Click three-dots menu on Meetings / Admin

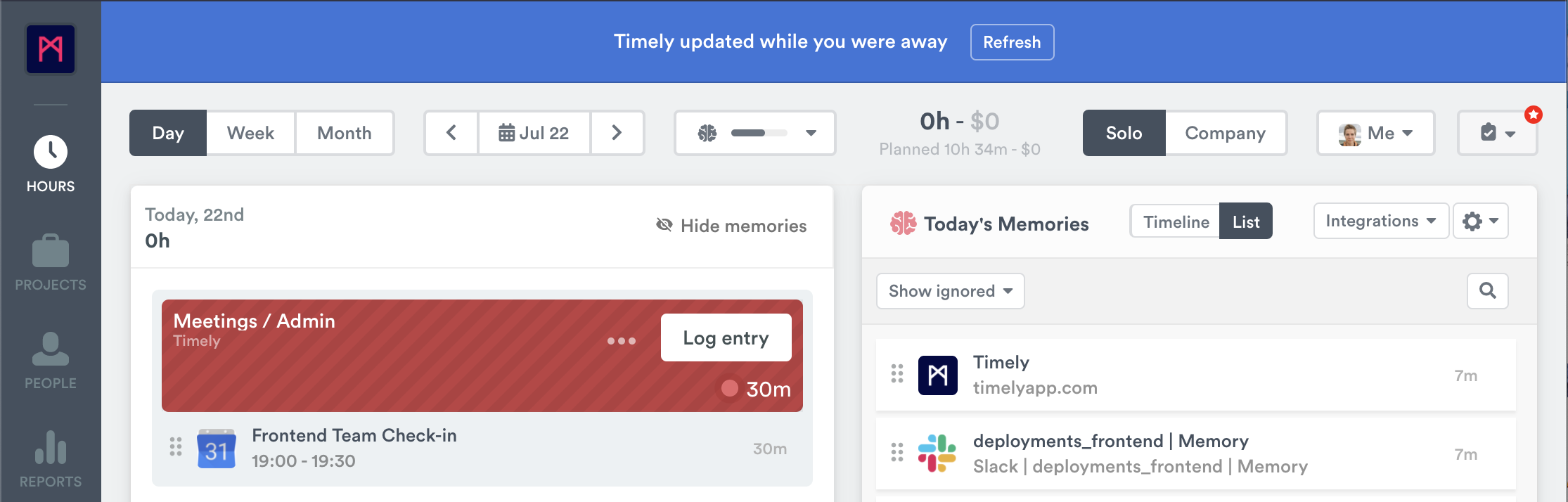click(622, 341)
